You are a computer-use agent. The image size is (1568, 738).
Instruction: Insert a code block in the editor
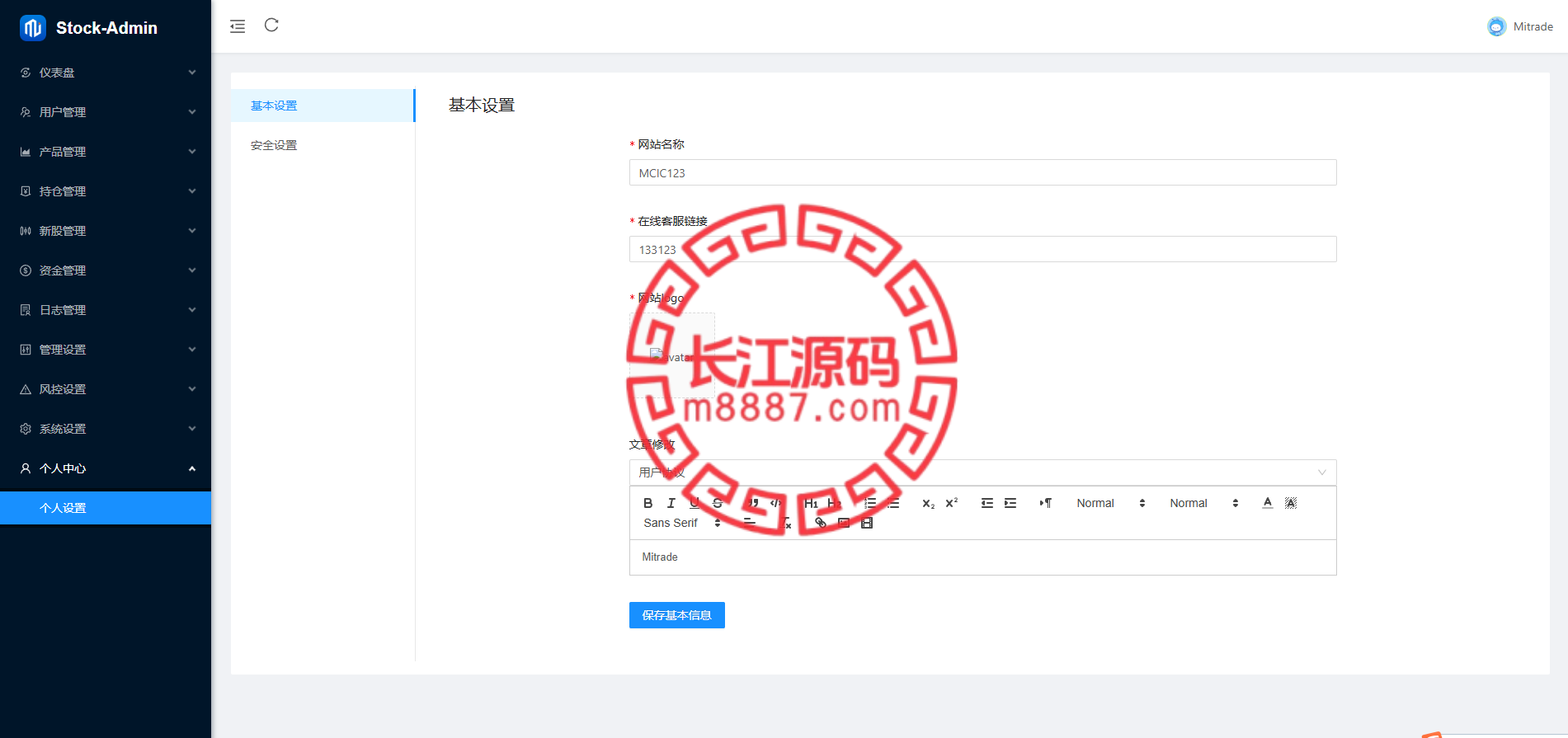click(x=775, y=503)
